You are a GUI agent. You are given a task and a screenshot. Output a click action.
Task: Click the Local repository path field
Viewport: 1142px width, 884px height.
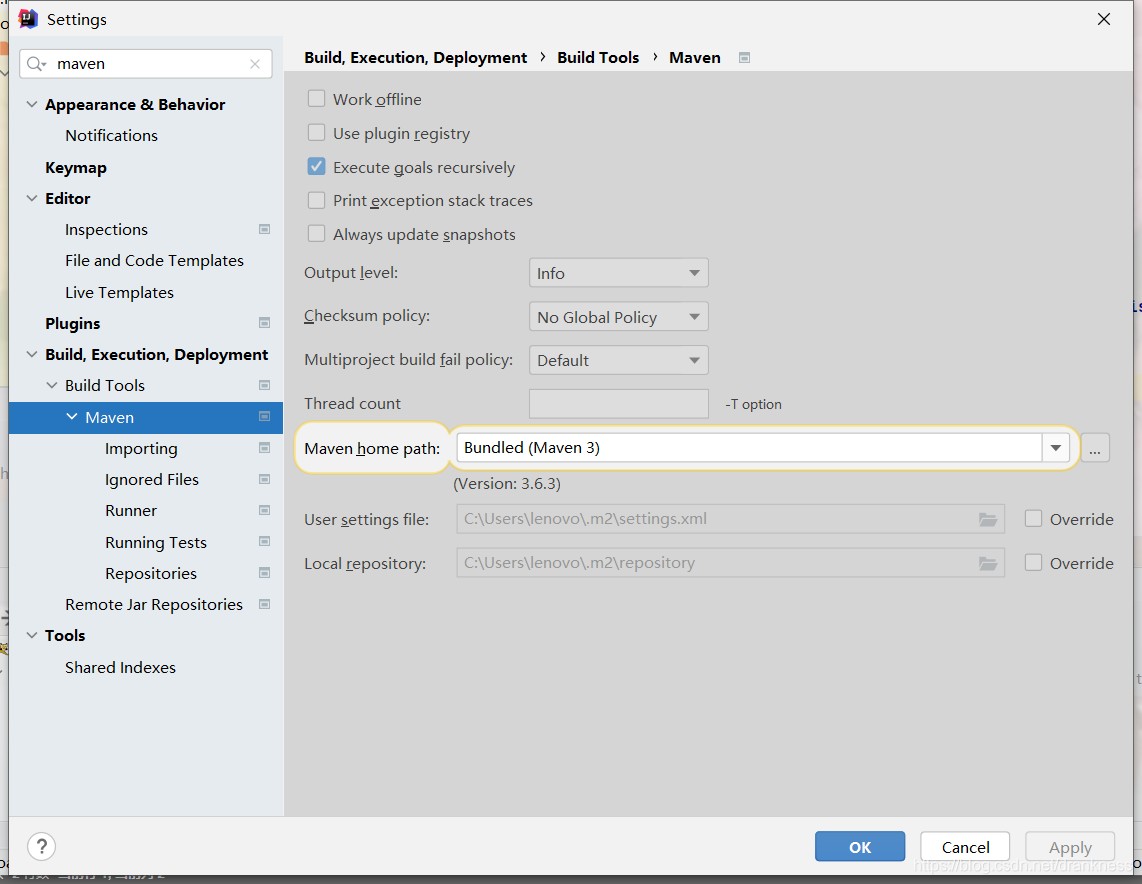point(731,563)
